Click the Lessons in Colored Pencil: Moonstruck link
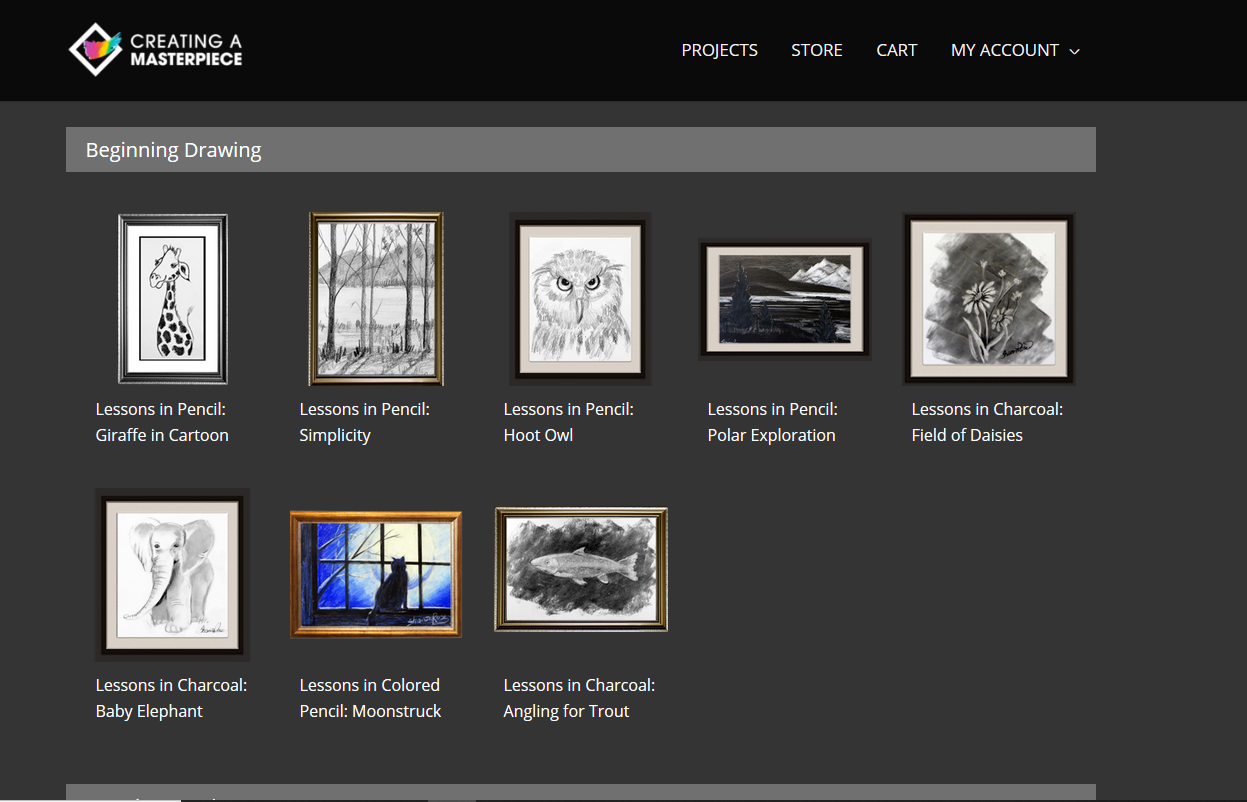This screenshot has height=802, width=1247. 370,698
